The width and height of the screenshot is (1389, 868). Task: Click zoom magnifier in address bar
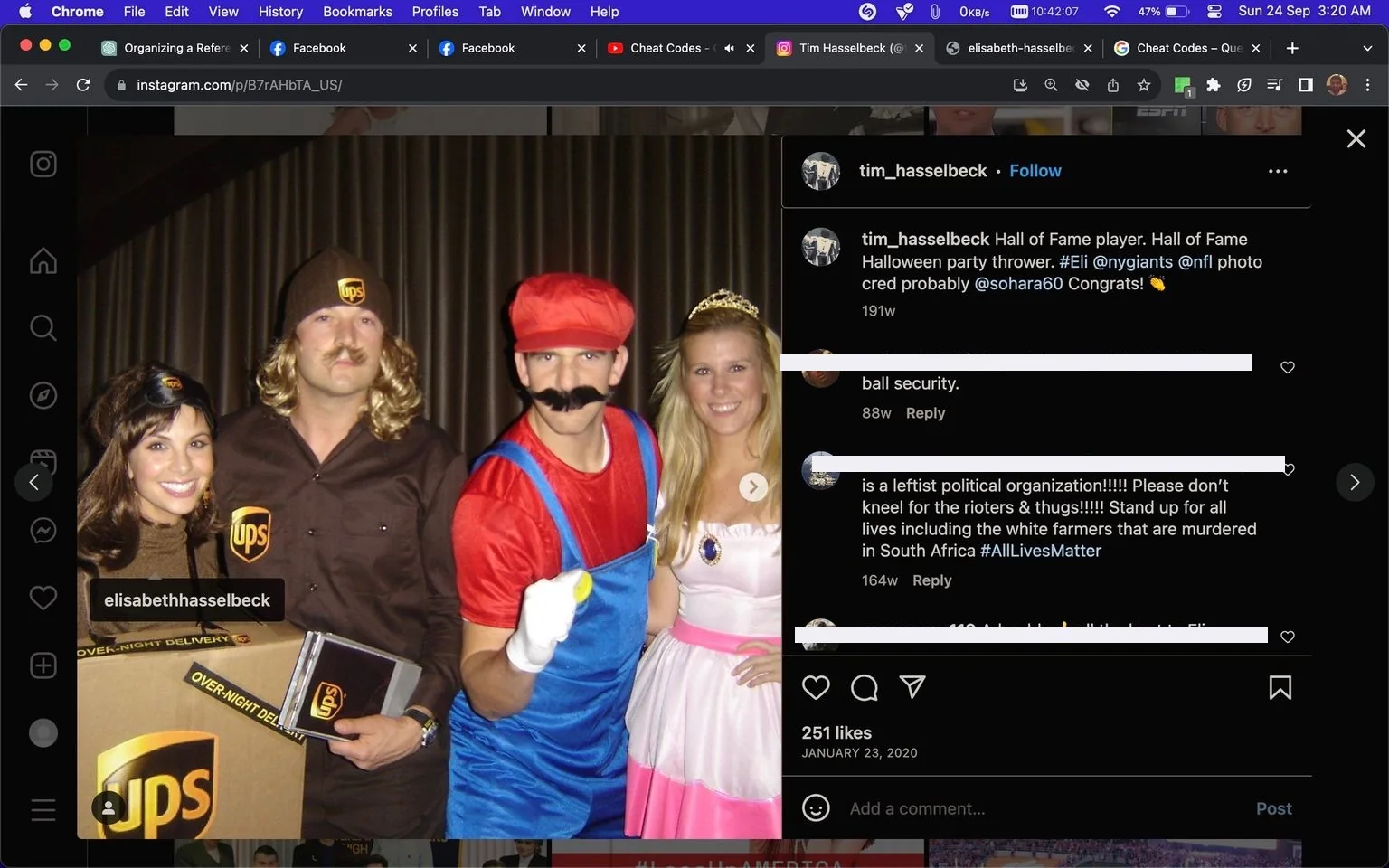pyautogui.click(x=1051, y=85)
